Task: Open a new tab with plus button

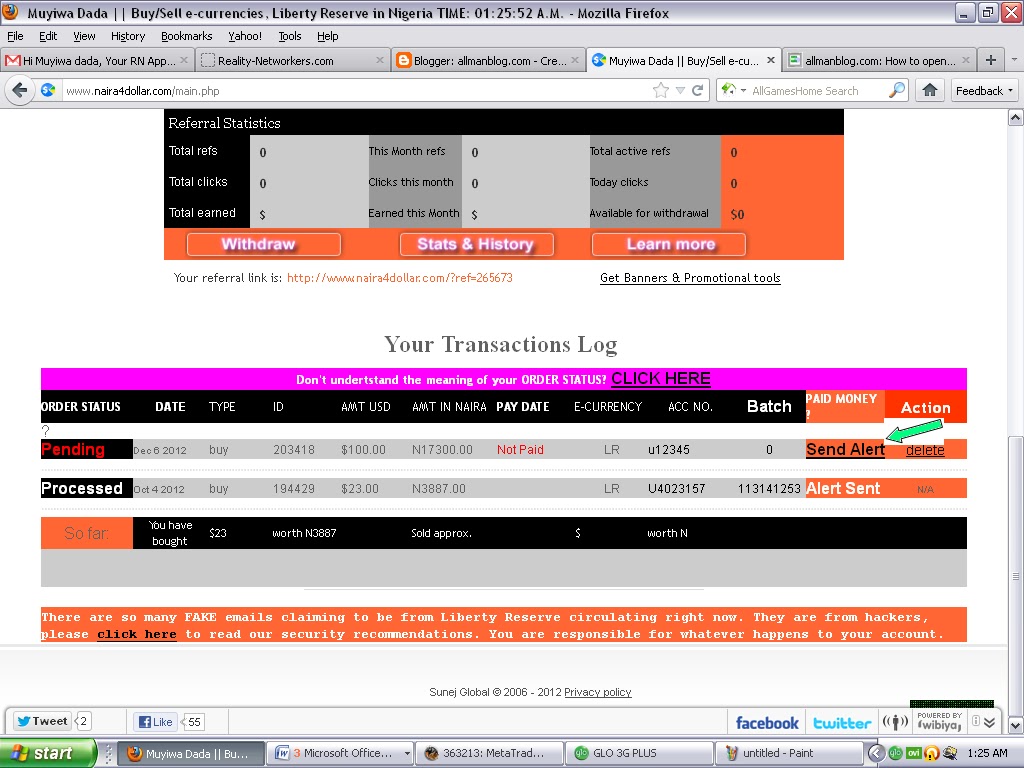Action: click(x=991, y=60)
